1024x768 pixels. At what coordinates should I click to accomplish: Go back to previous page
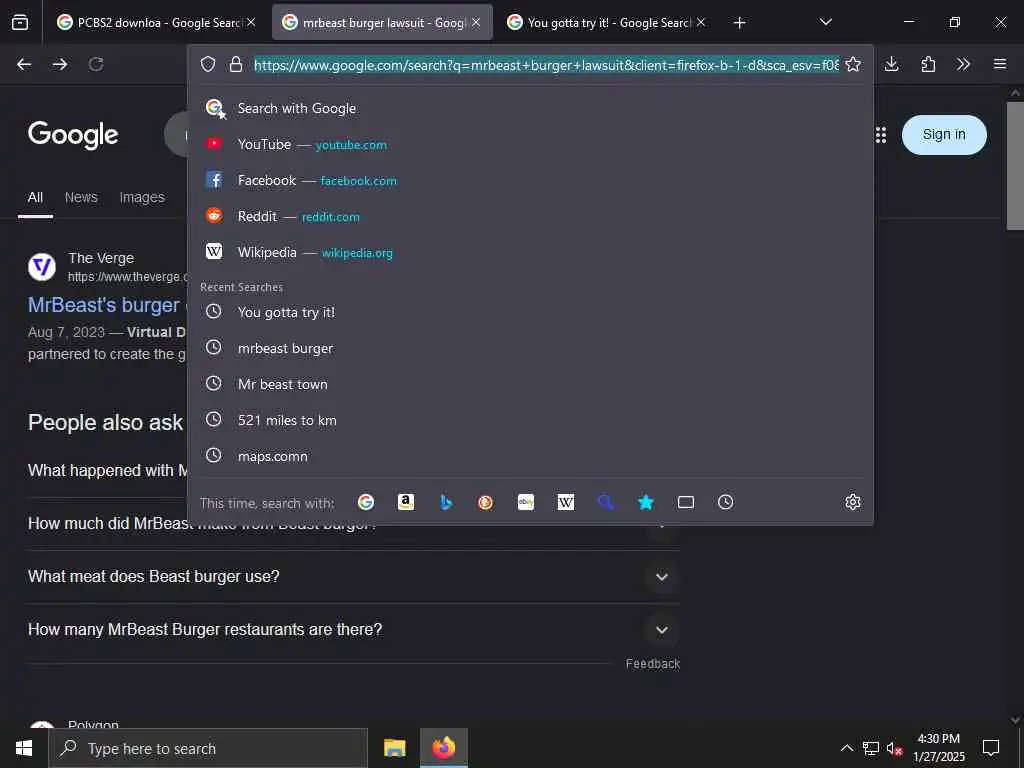(24, 64)
